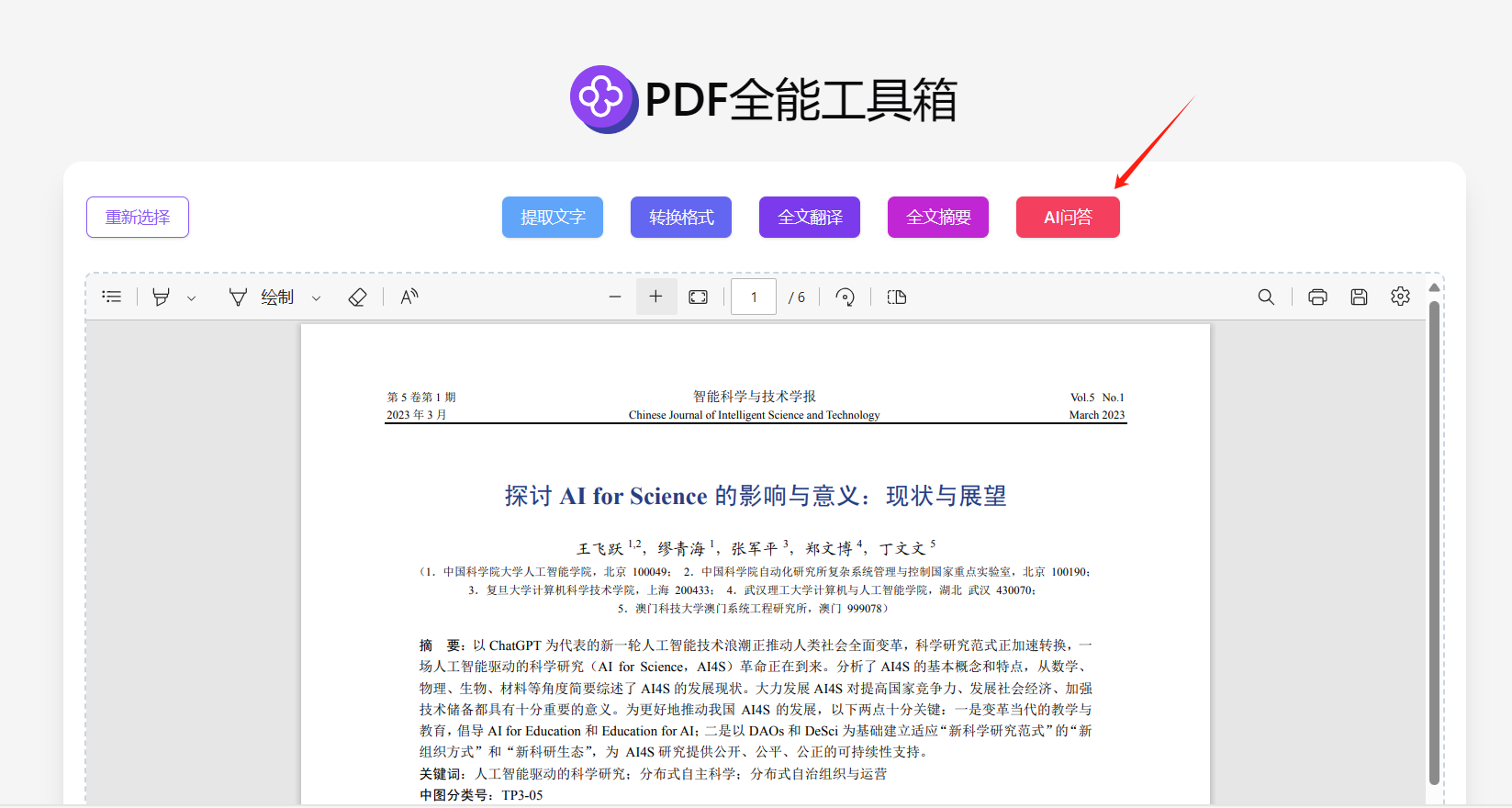Click the 重新选择 button
This screenshot has height=808, width=1512.
point(138,217)
